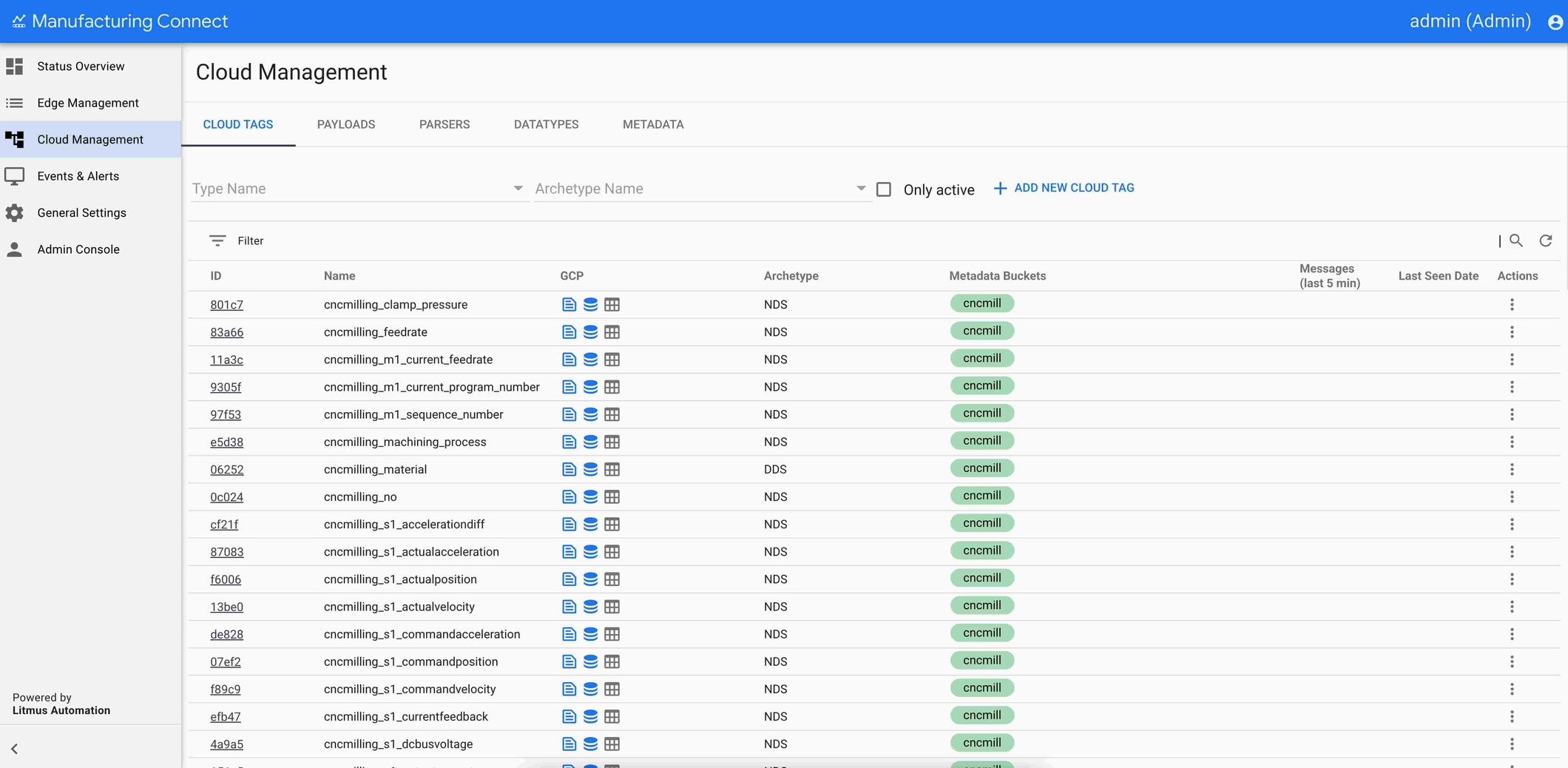Open the Cloud Management sidebar icon

(x=15, y=139)
